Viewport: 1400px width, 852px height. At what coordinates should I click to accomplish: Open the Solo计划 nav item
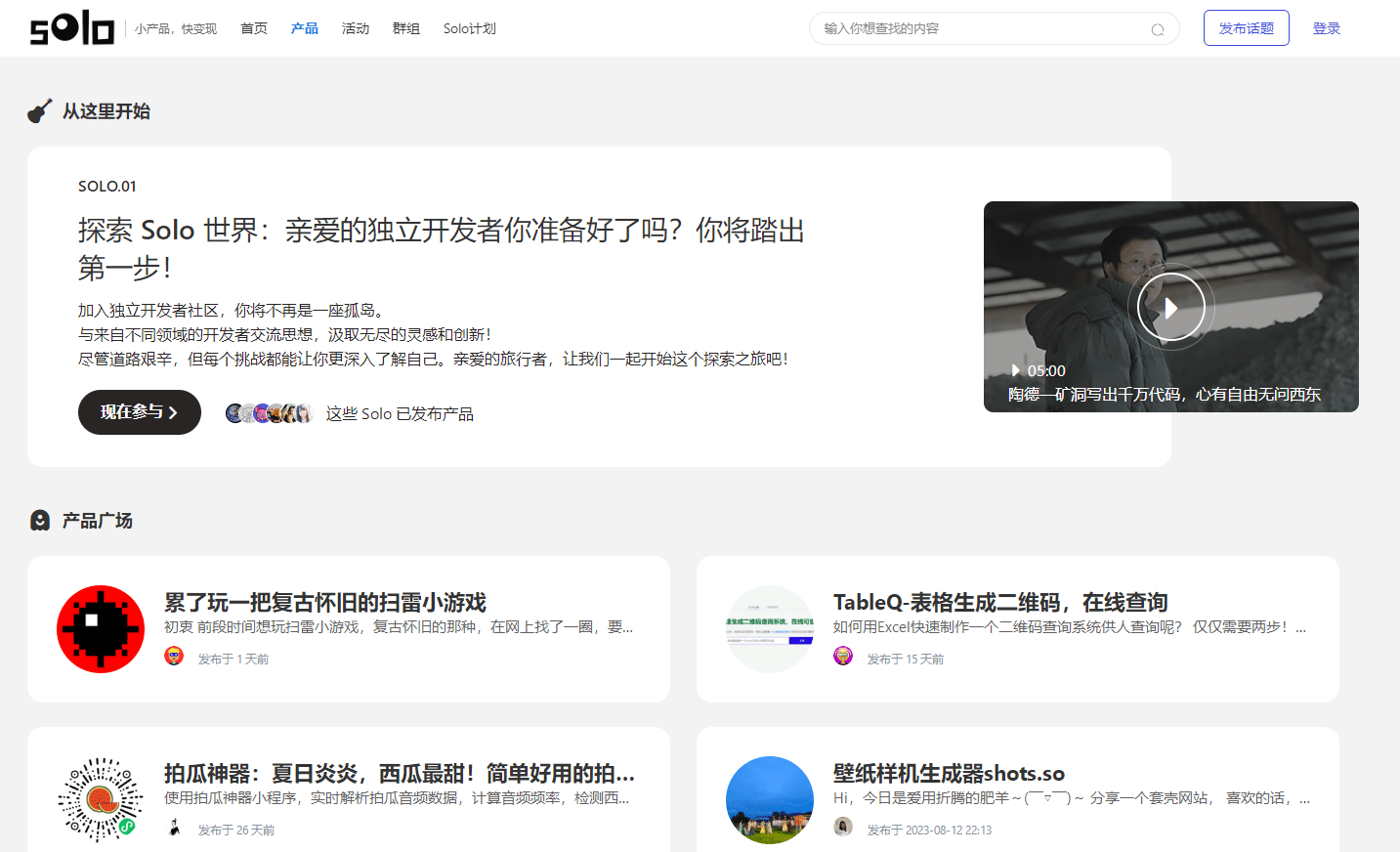coord(470,28)
